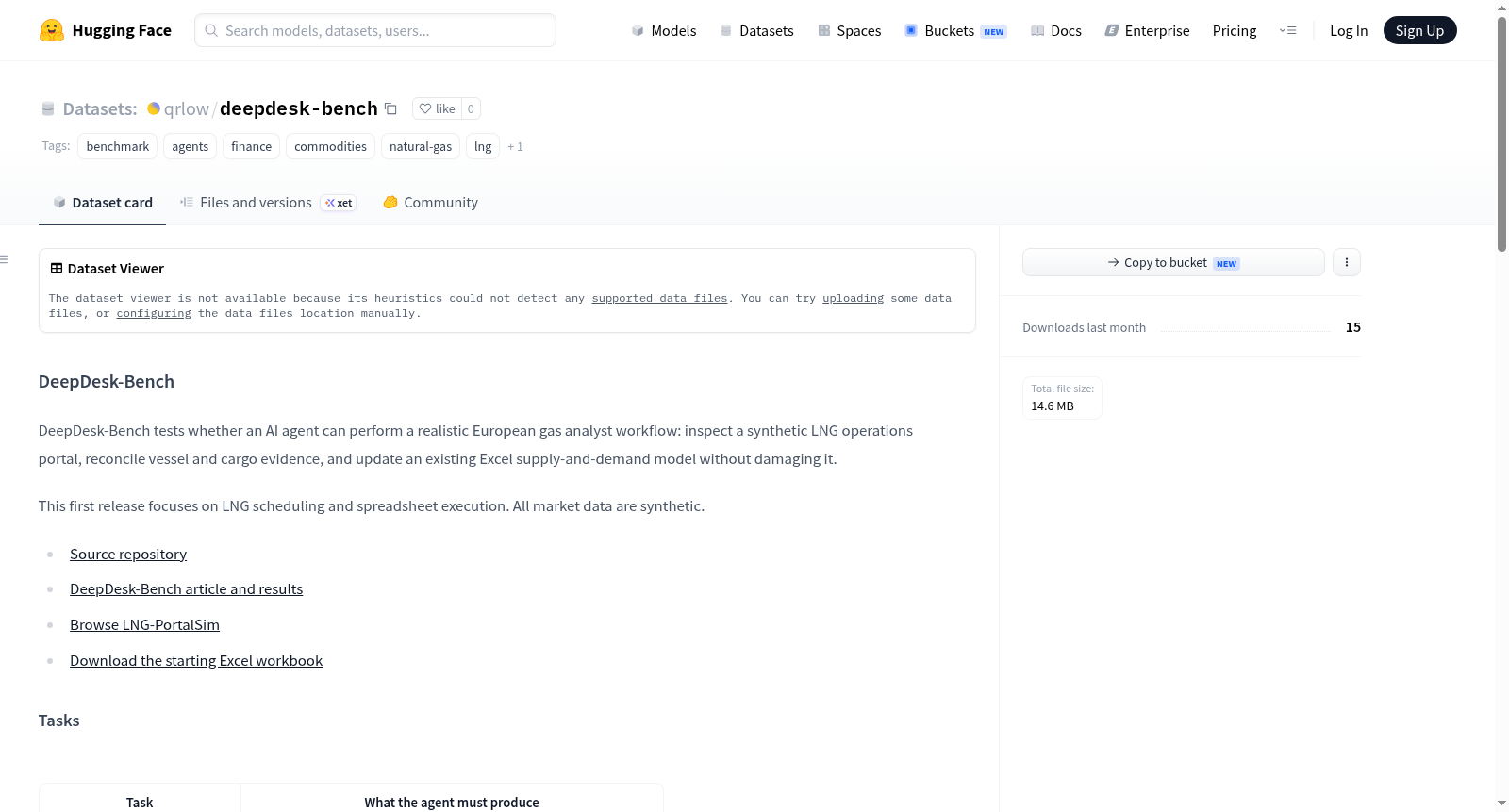Click the like count number
1509x812 pixels.
(x=471, y=108)
